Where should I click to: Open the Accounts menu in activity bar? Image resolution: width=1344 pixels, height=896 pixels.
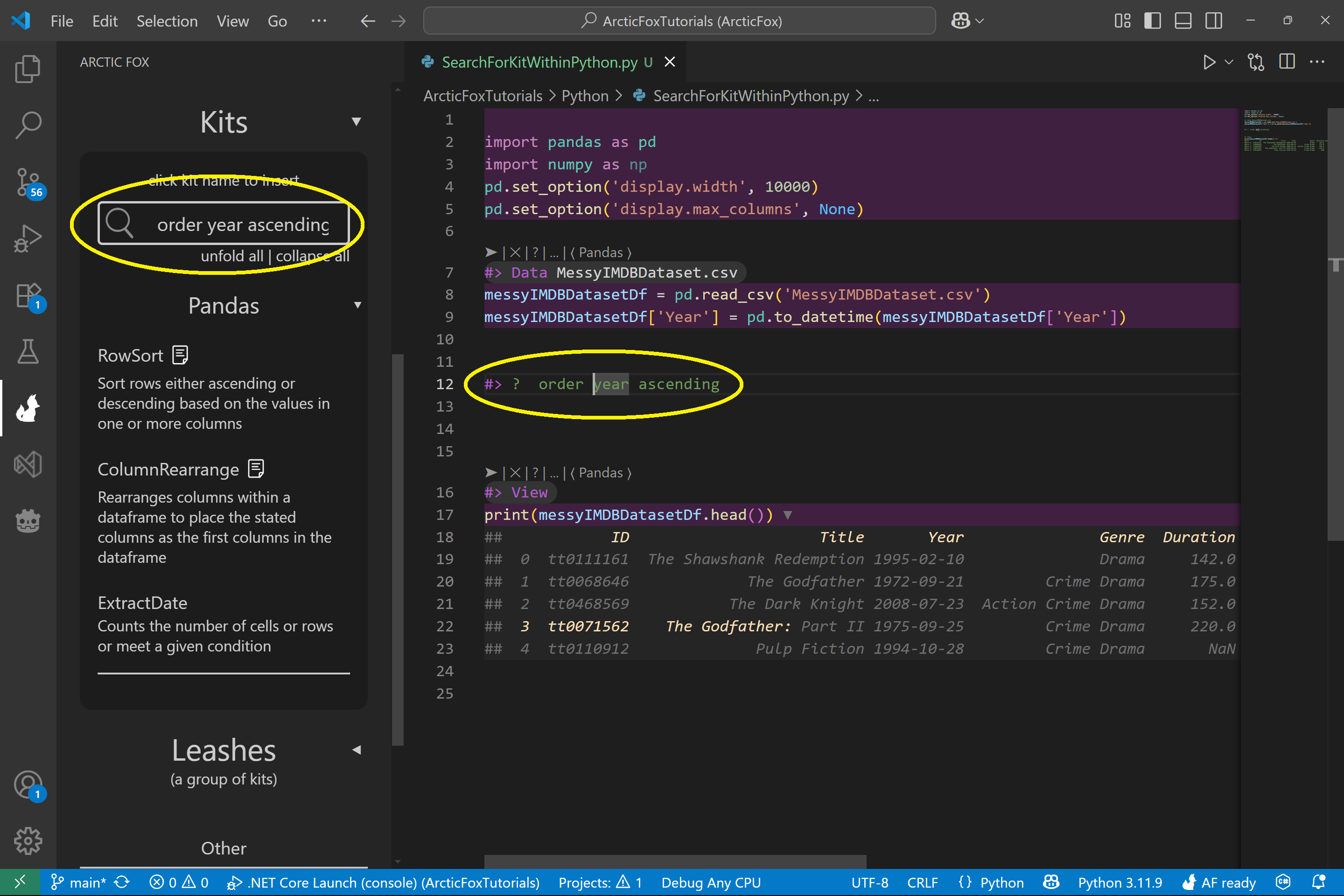tap(28, 785)
